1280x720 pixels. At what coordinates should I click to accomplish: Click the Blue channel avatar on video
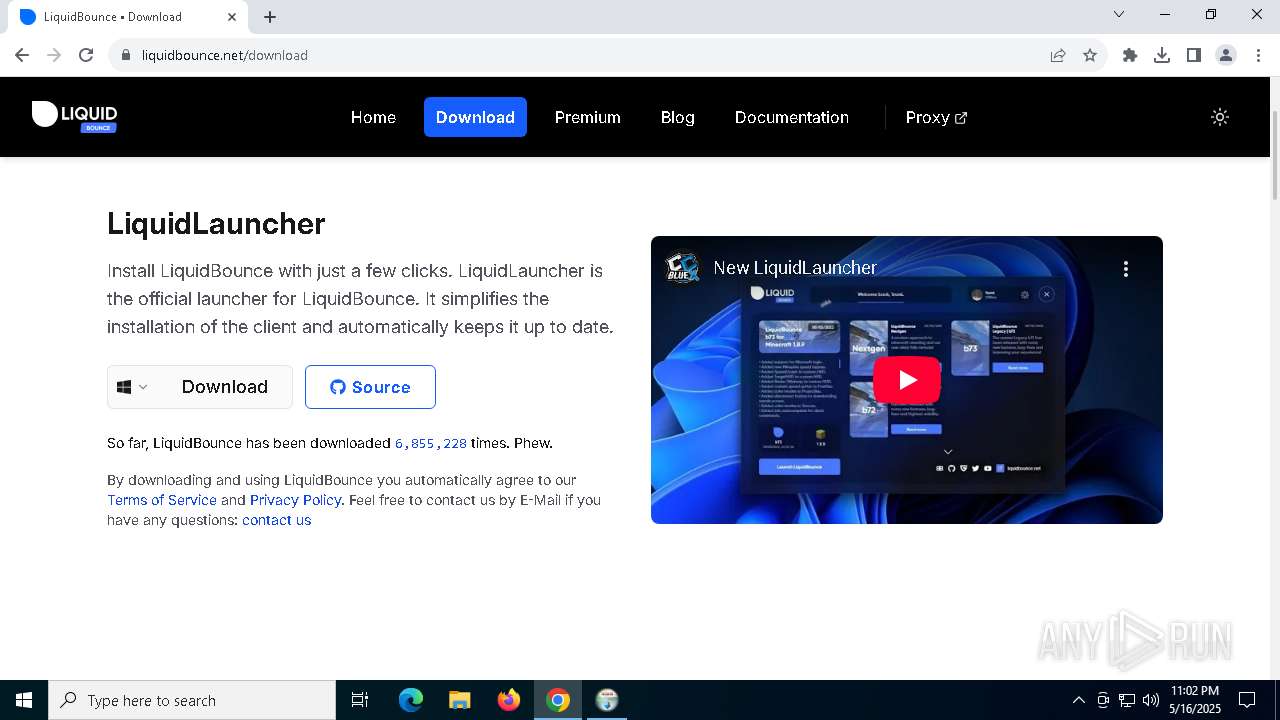[683, 268]
